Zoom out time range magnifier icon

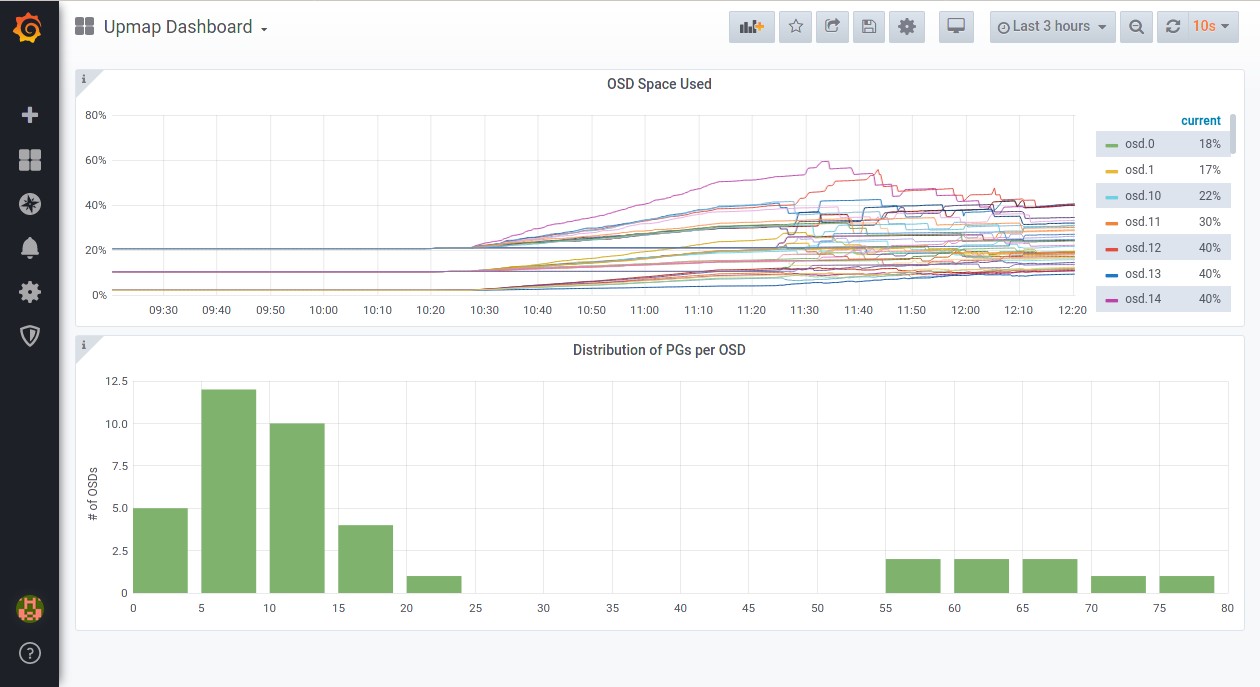click(1136, 27)
